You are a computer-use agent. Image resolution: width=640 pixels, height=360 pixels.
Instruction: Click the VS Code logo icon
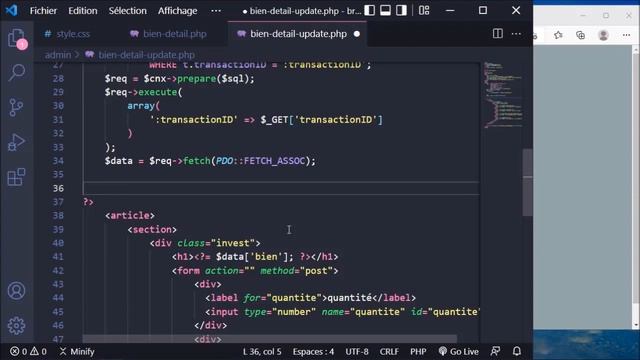(11, 10)
